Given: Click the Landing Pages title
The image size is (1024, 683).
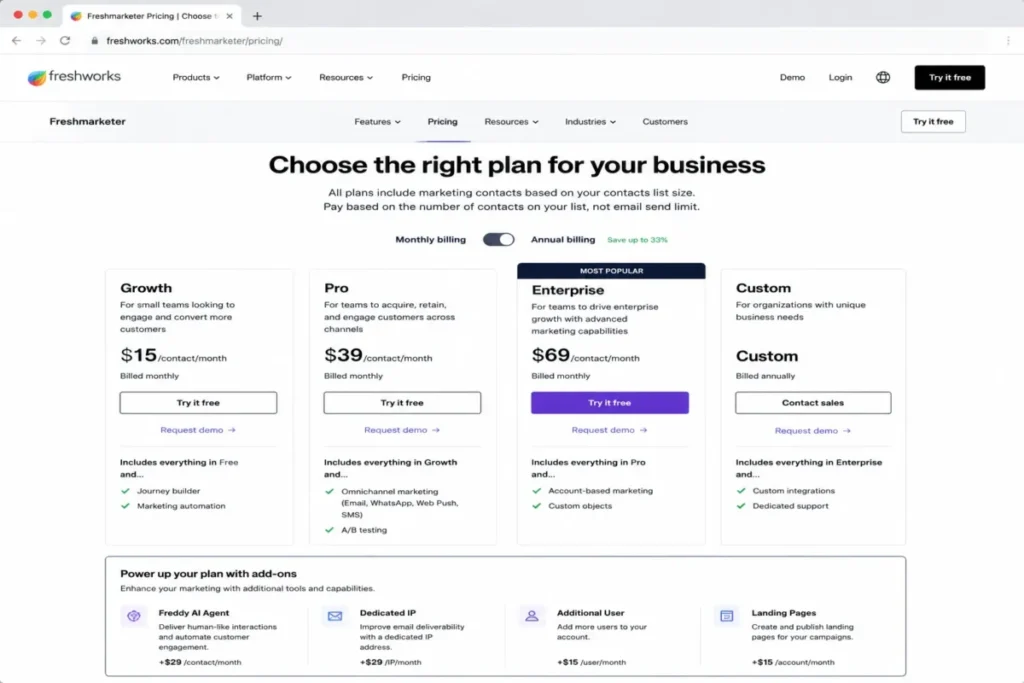Looking at the screenshot, I should tap(784, 613).
